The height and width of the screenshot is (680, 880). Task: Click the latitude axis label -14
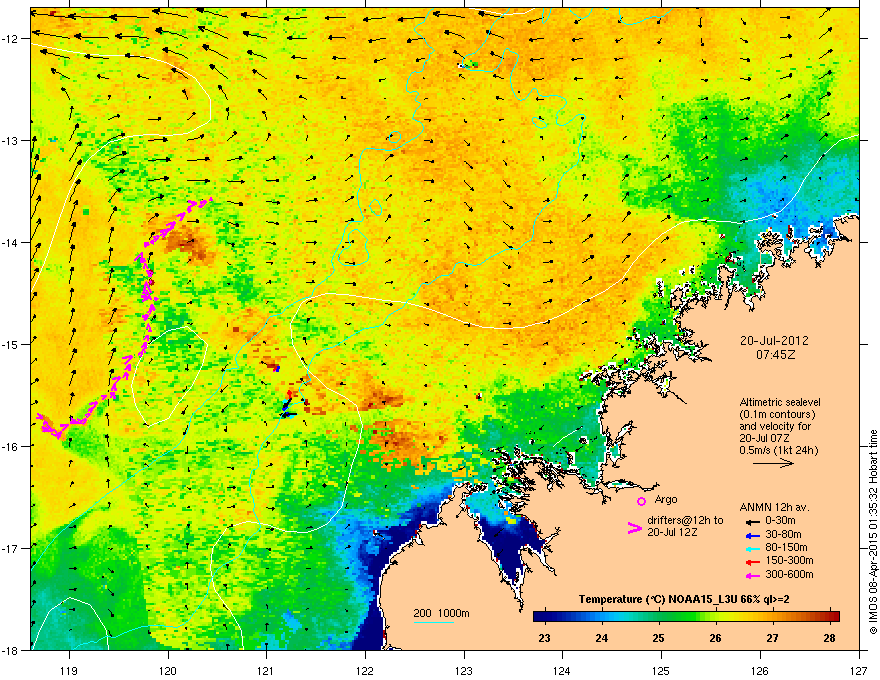[x=10, y=242]
